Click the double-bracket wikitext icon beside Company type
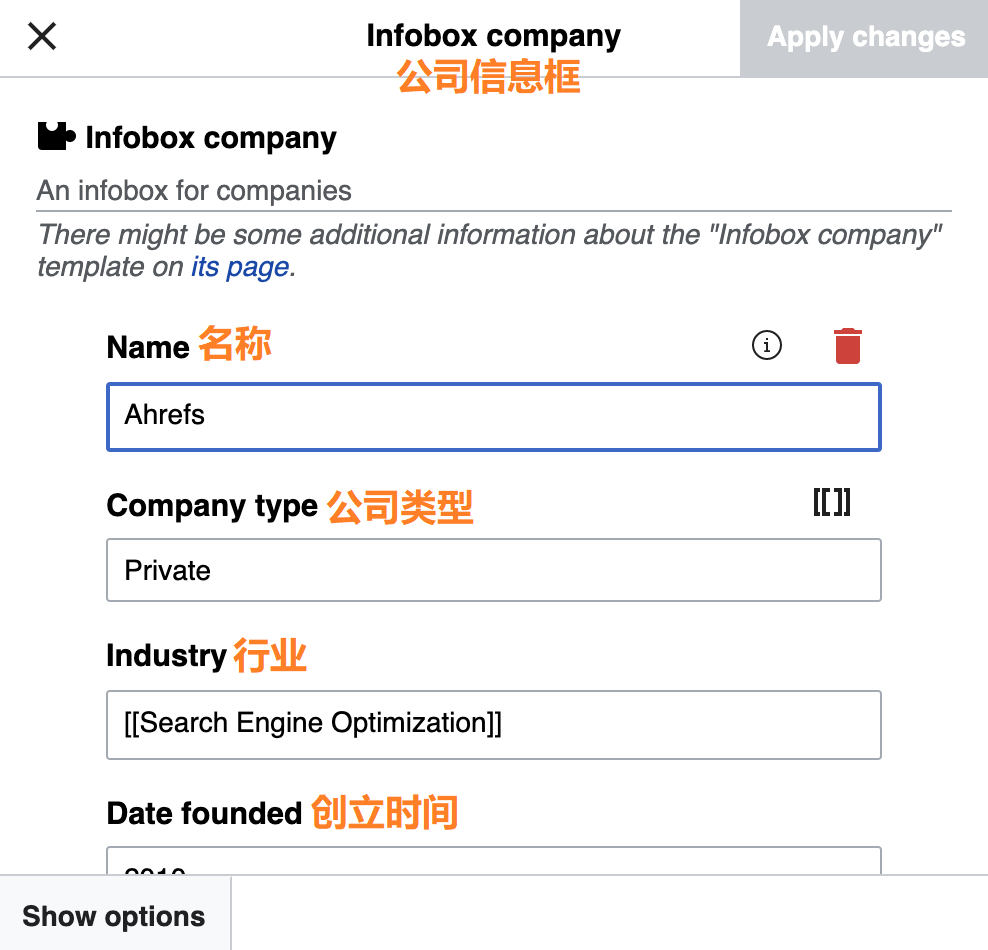Screen dimensions: 988x950 point(831,502)
